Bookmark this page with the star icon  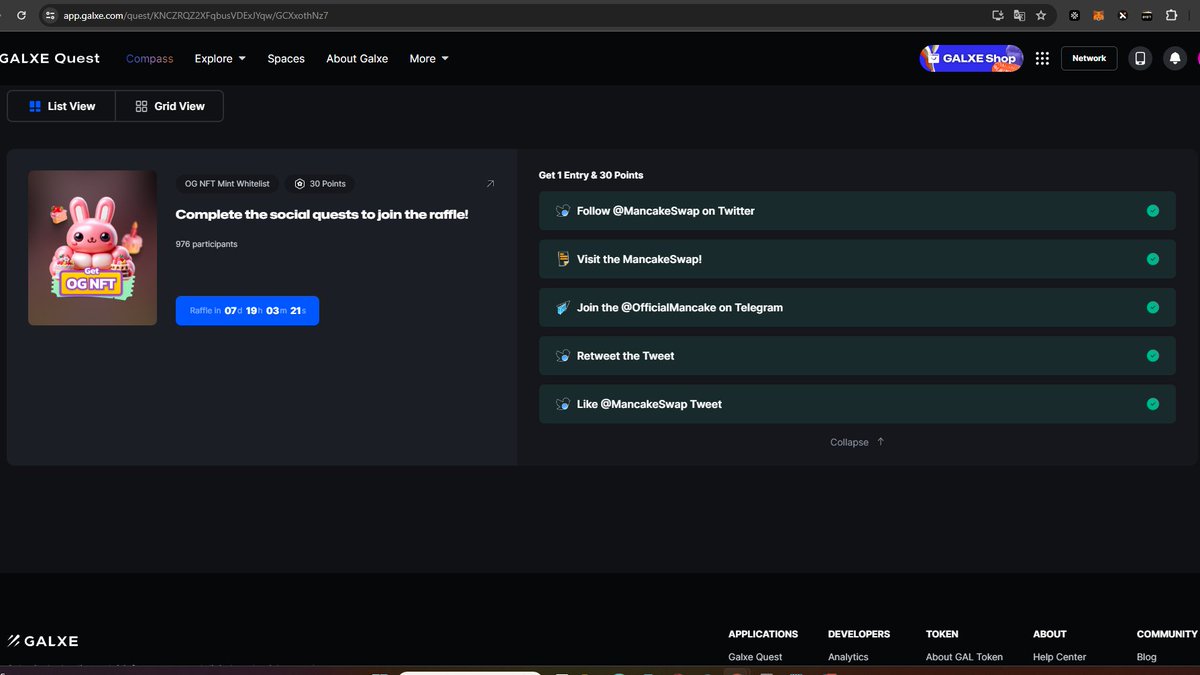[x=1041, y=15]
